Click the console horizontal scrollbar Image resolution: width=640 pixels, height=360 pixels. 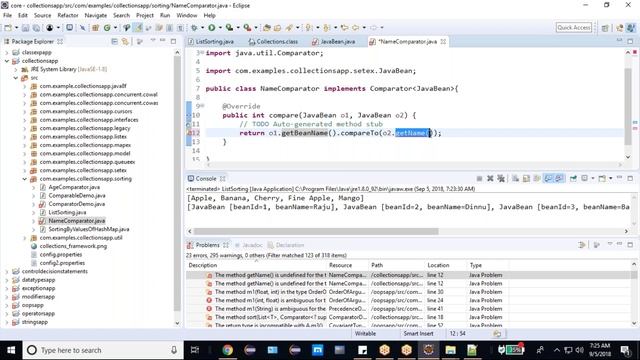pos(316,231)
